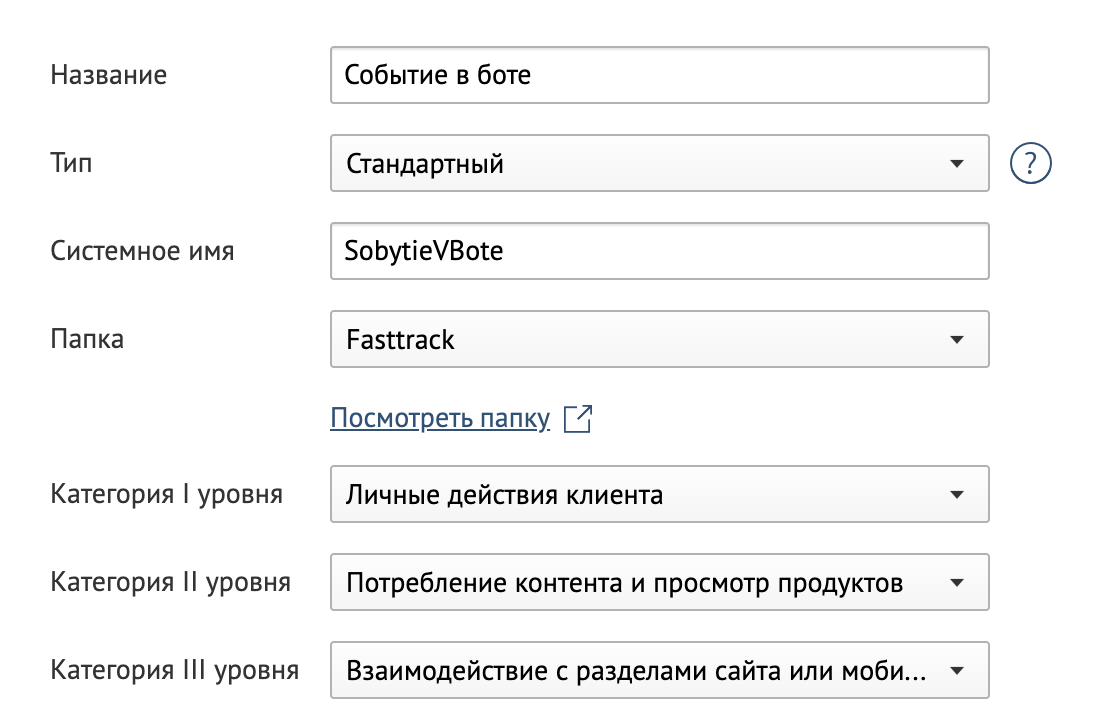
Task: Expand Категория III уровня dropdown
Action: coord(660,670)
